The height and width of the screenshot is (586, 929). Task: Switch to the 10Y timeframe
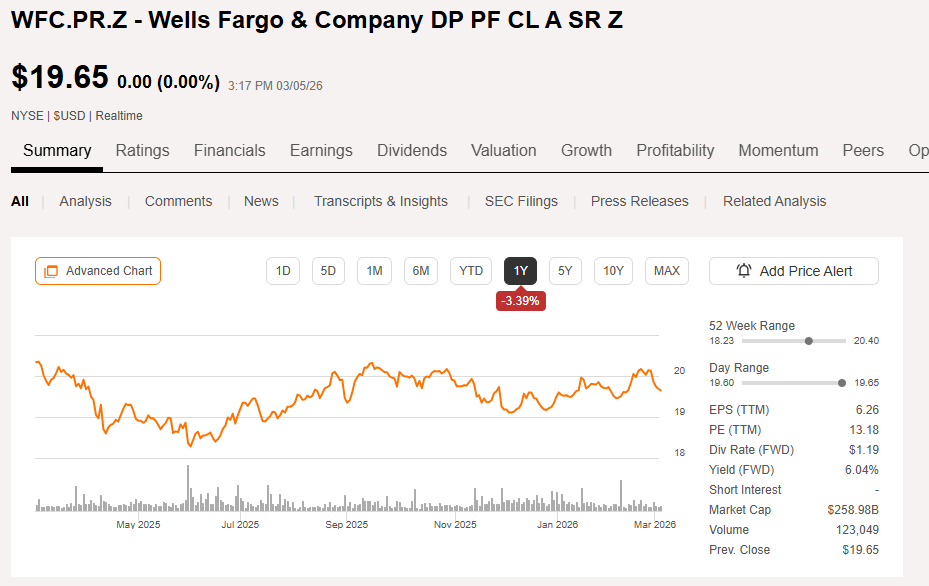613,271
